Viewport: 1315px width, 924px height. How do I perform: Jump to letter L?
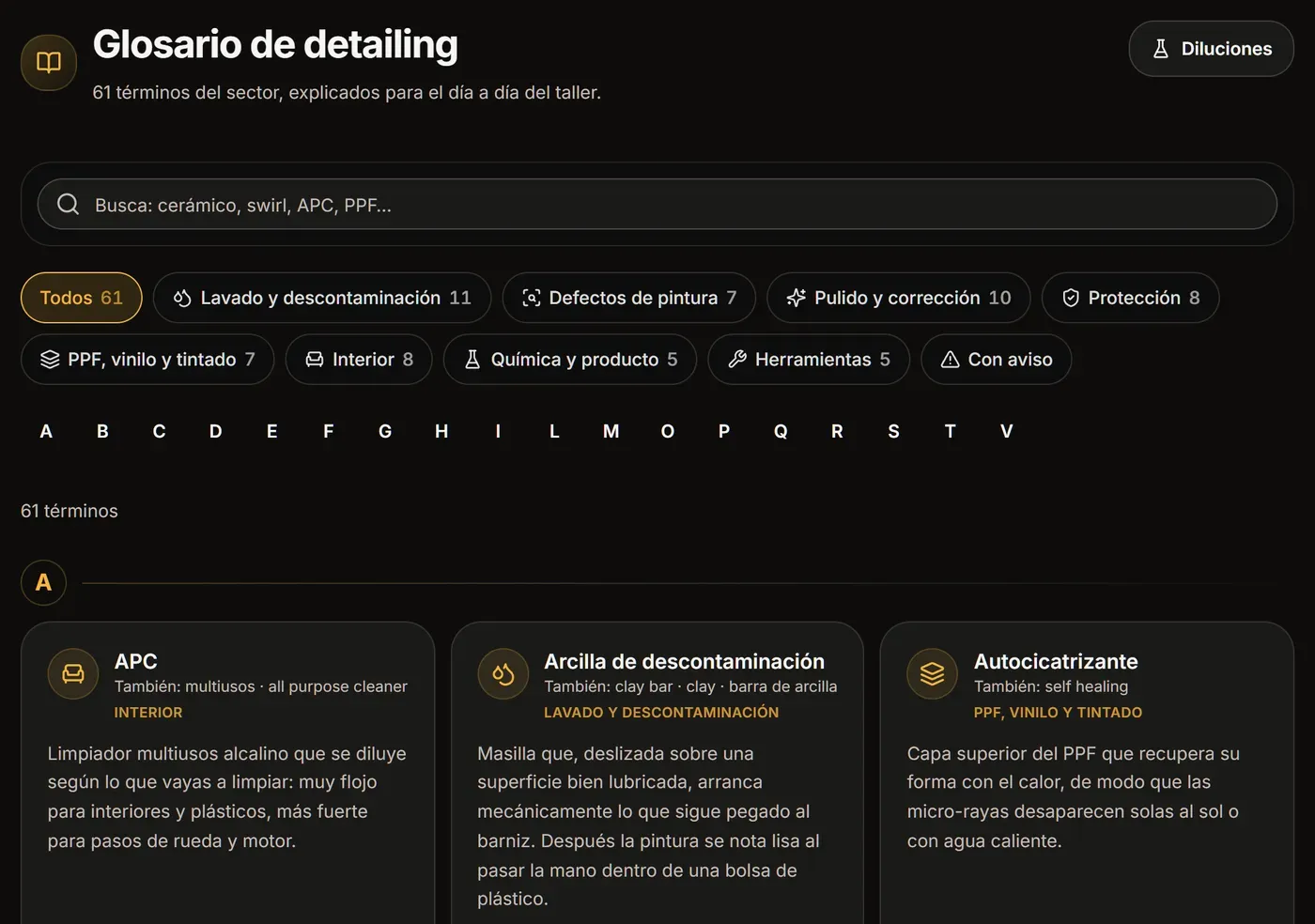click(x=554, y=431)
